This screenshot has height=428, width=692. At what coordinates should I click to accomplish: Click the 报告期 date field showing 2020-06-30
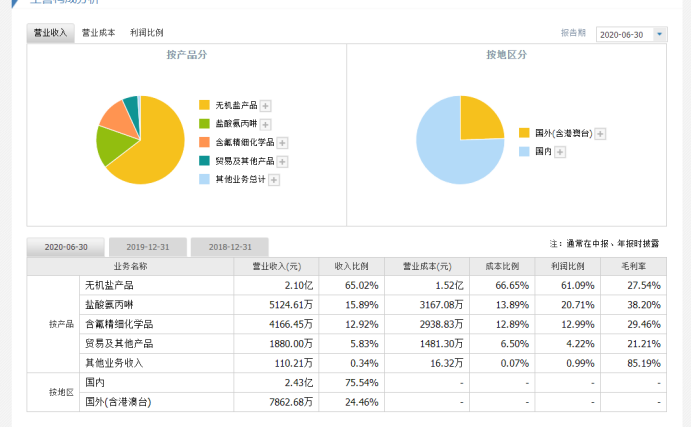pos(624,34)
